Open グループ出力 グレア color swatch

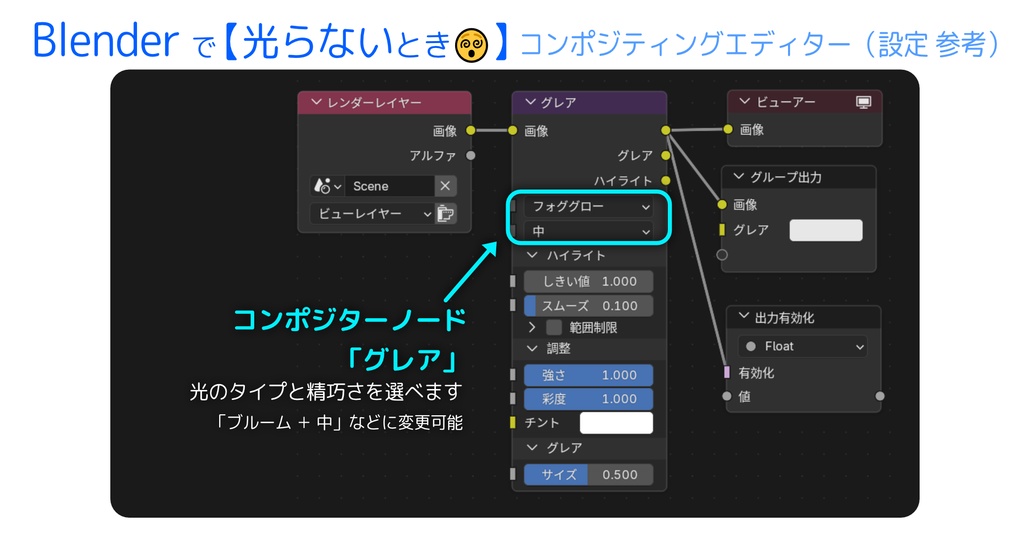pyautogui.click(x=826, y=230)
